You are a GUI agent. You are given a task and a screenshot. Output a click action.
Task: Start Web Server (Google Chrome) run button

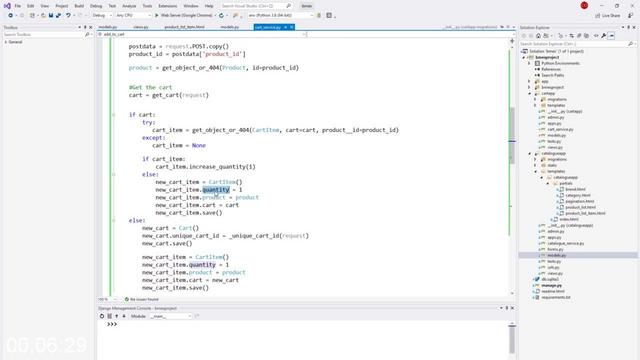click(185, 16)
